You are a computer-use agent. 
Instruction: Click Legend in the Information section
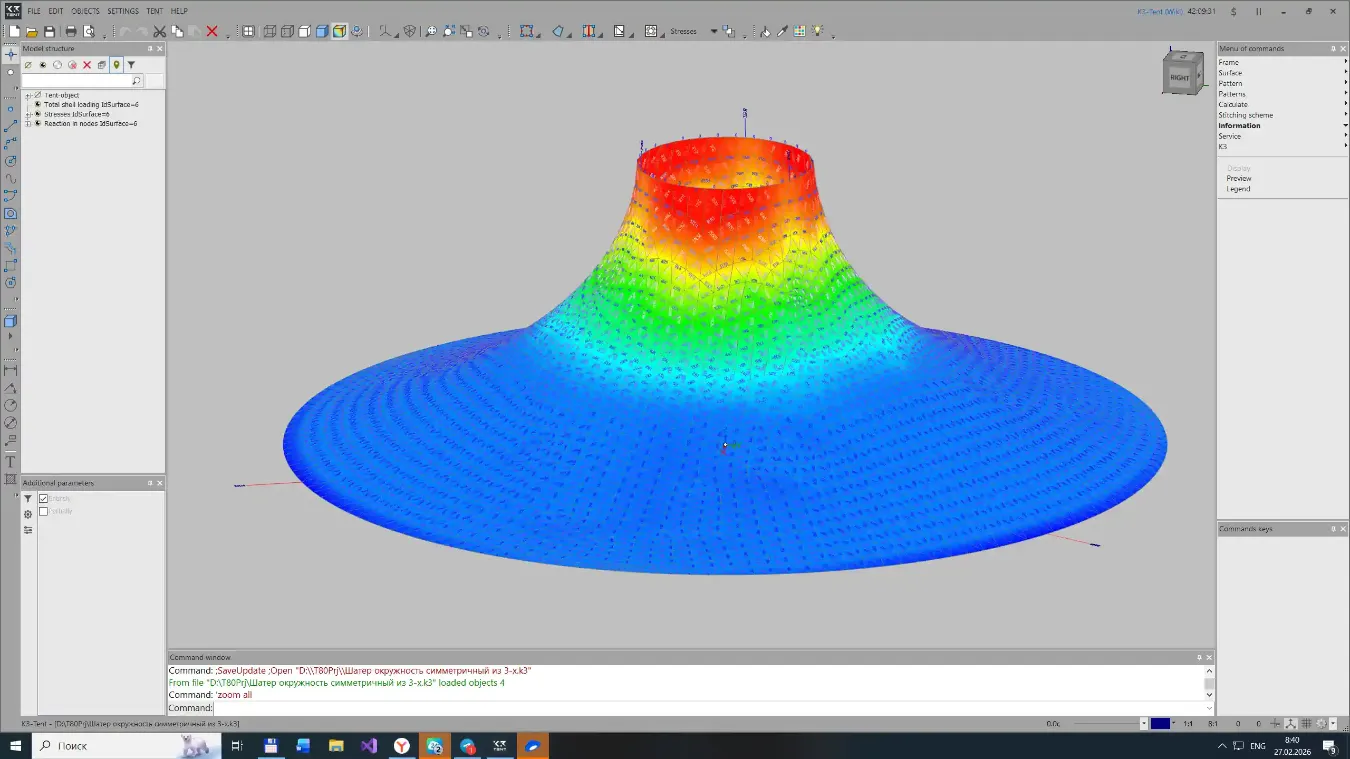click(x=1238, y=189)
